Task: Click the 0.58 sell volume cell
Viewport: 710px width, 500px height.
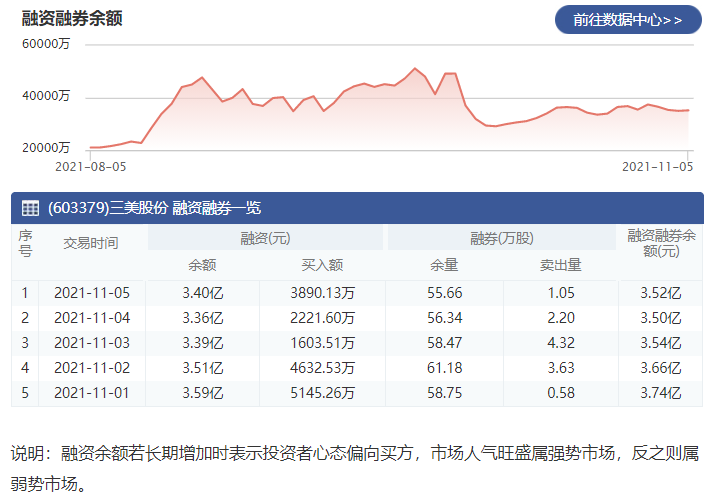Action: click(x=561, y=393)
